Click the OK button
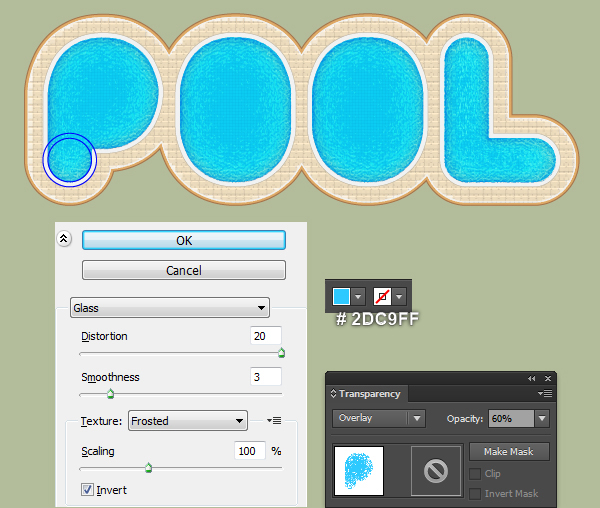 tap(184, 240)
